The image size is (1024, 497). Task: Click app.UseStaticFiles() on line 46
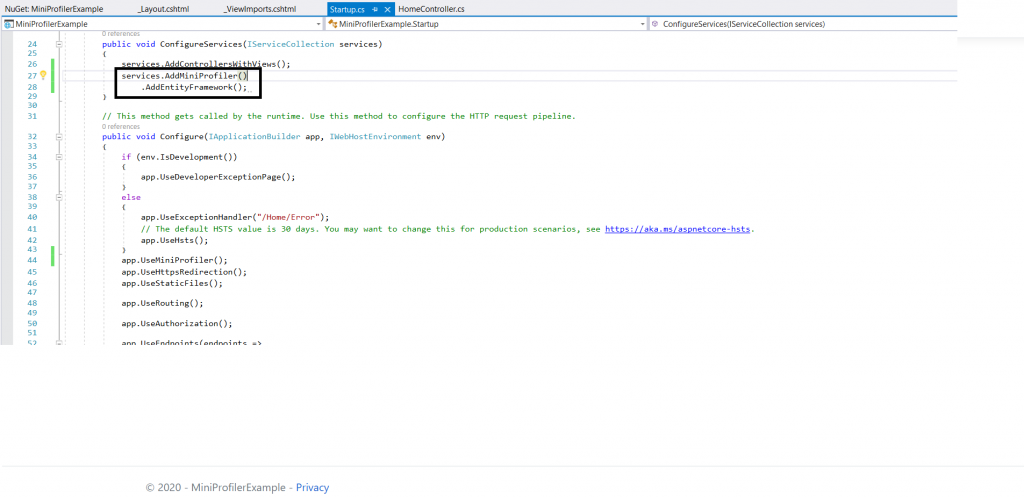tap(172, 283)
